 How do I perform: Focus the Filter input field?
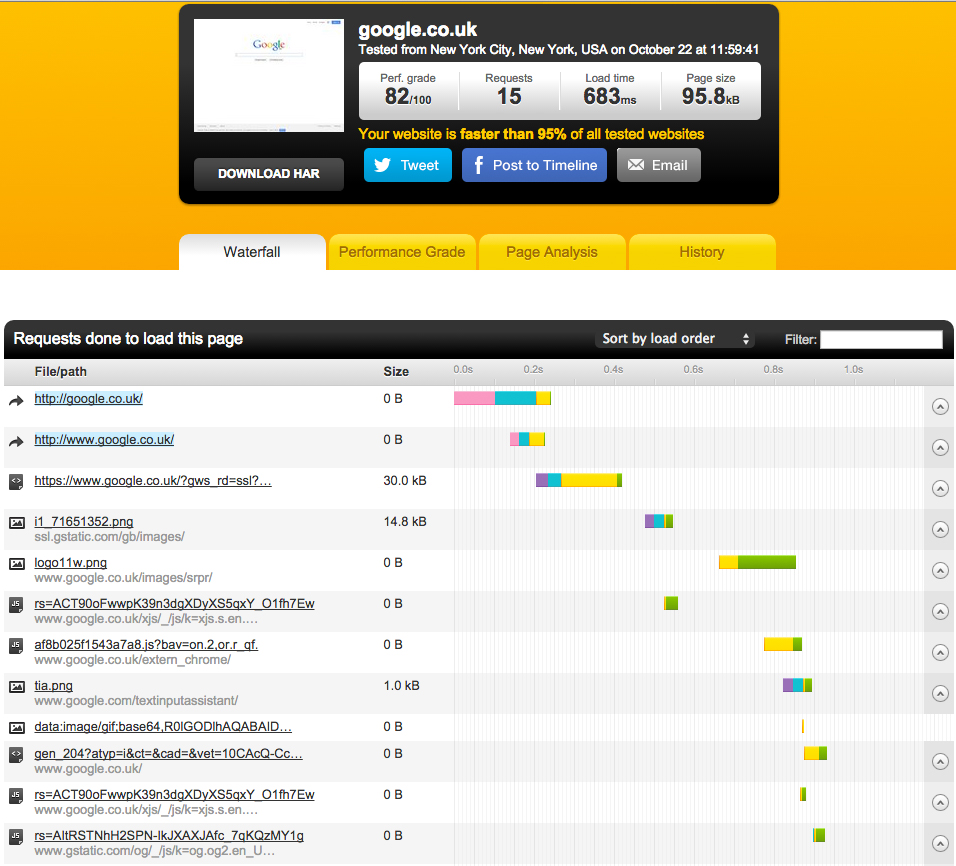point(881,339)
